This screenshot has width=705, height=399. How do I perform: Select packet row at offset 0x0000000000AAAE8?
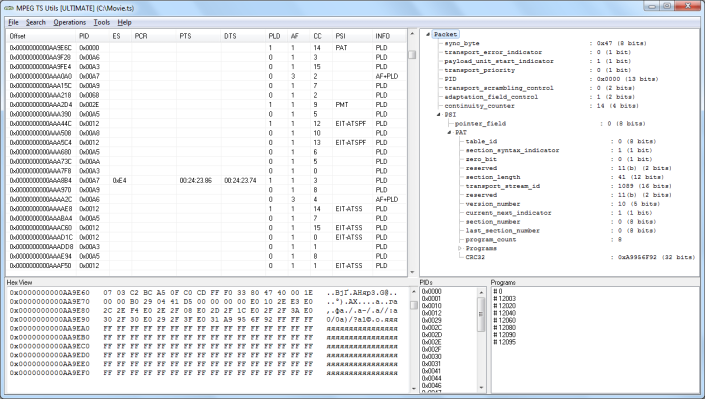pos(207,209)
